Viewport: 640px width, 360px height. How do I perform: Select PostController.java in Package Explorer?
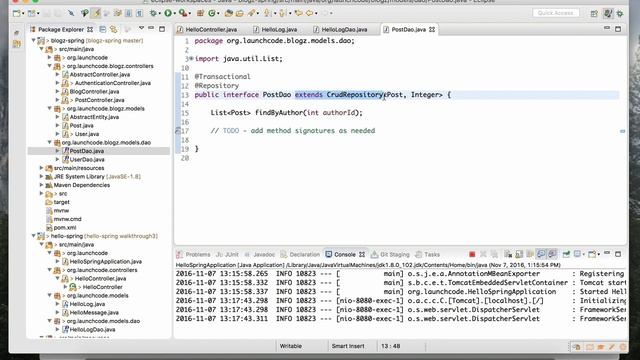[x=100, y=100]
